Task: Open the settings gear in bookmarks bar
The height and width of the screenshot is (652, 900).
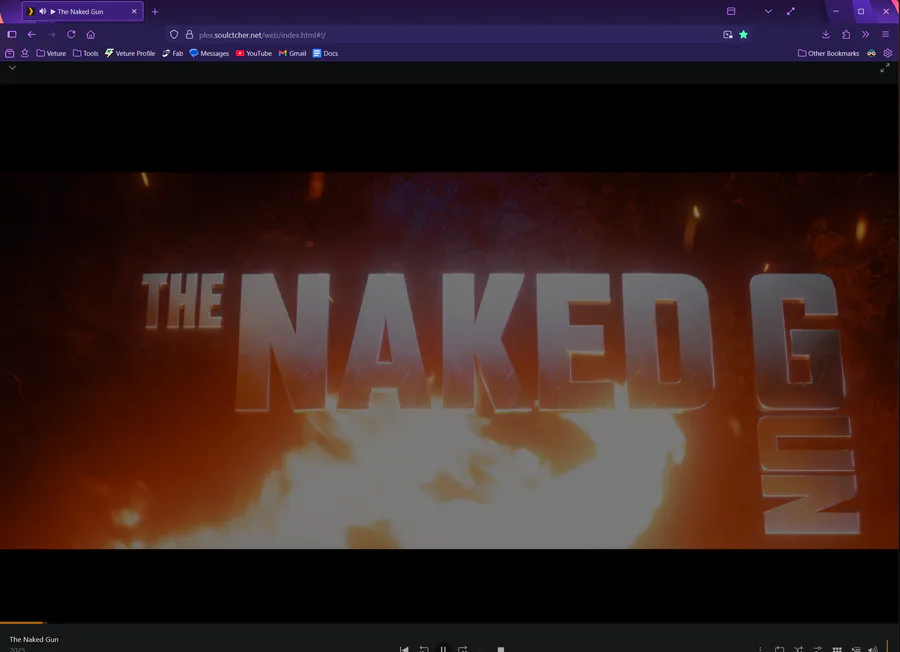Action: point(888,53)
